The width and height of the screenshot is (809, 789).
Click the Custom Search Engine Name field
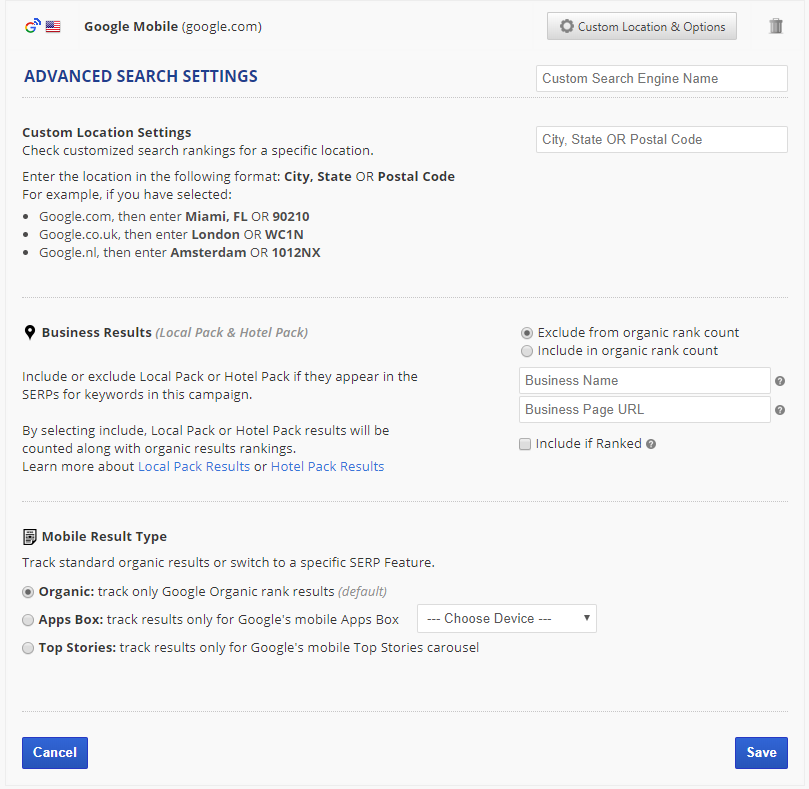pos(662,79)
